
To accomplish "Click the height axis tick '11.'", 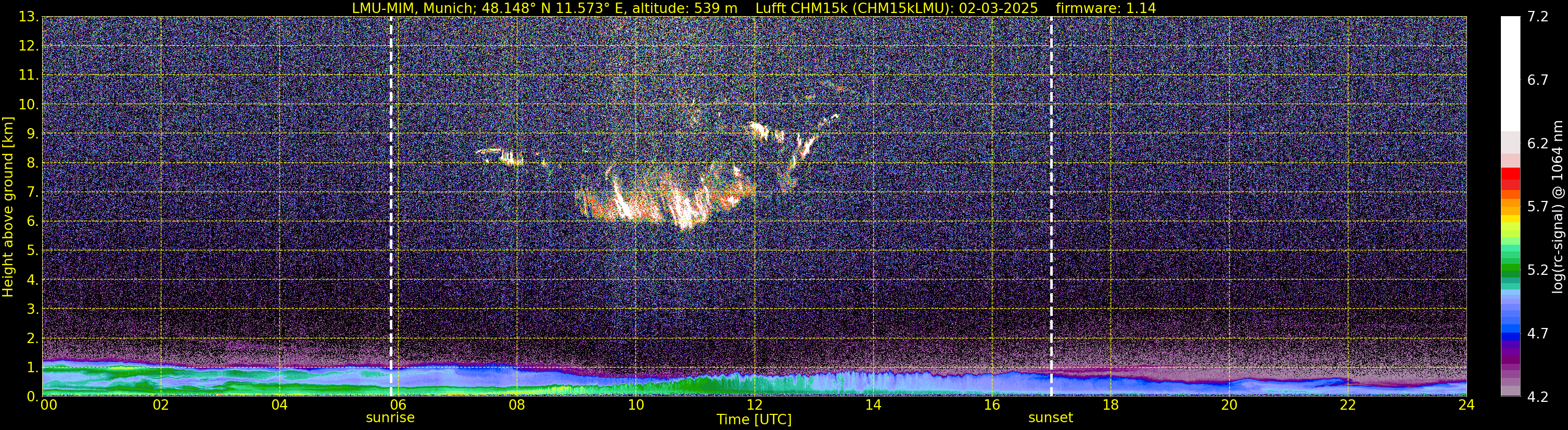I will pyautogui.click(x=29, y=75).
